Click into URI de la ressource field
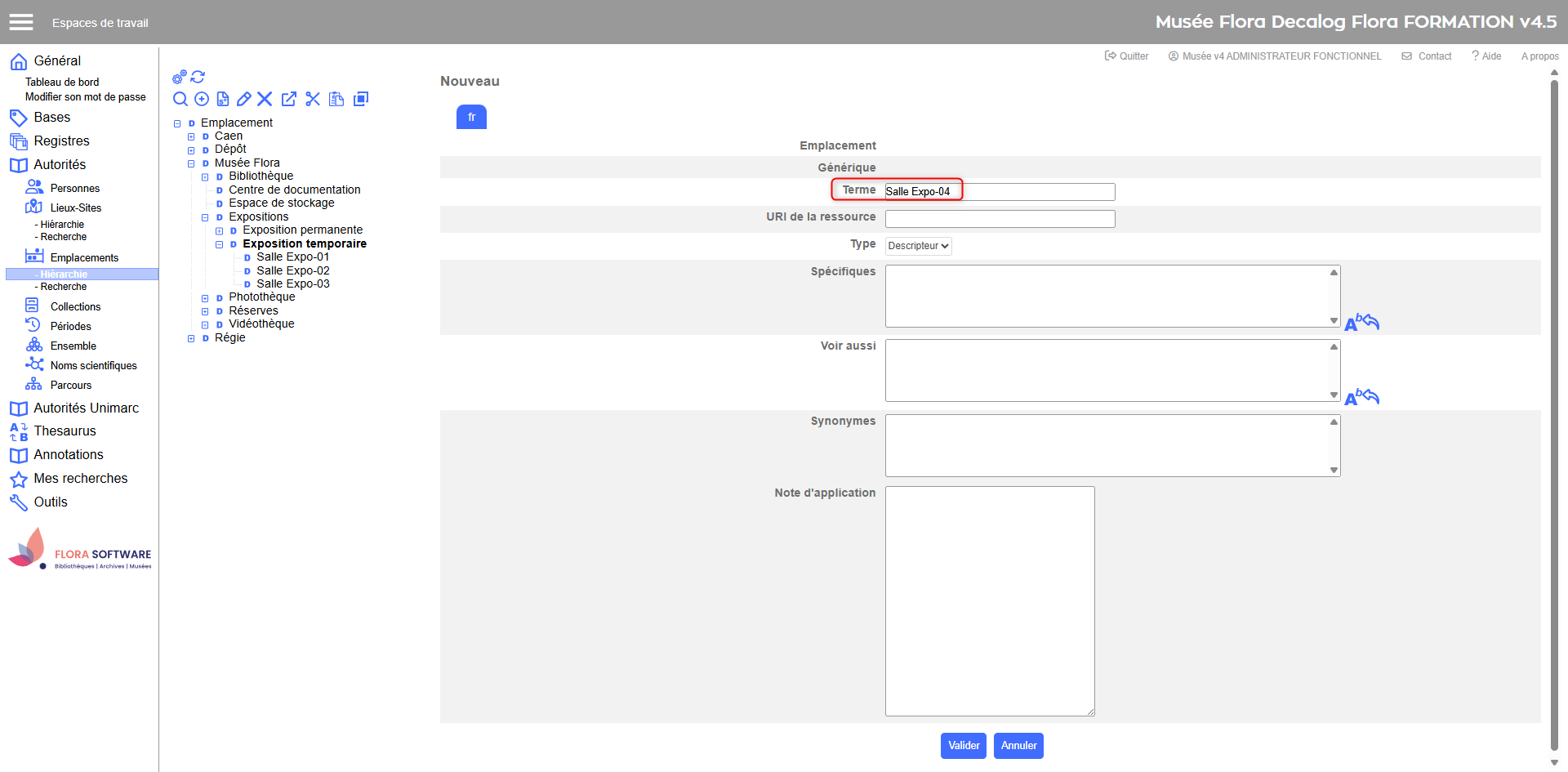This screenshot has height=772, width=1568. (x=1000, y=219)
